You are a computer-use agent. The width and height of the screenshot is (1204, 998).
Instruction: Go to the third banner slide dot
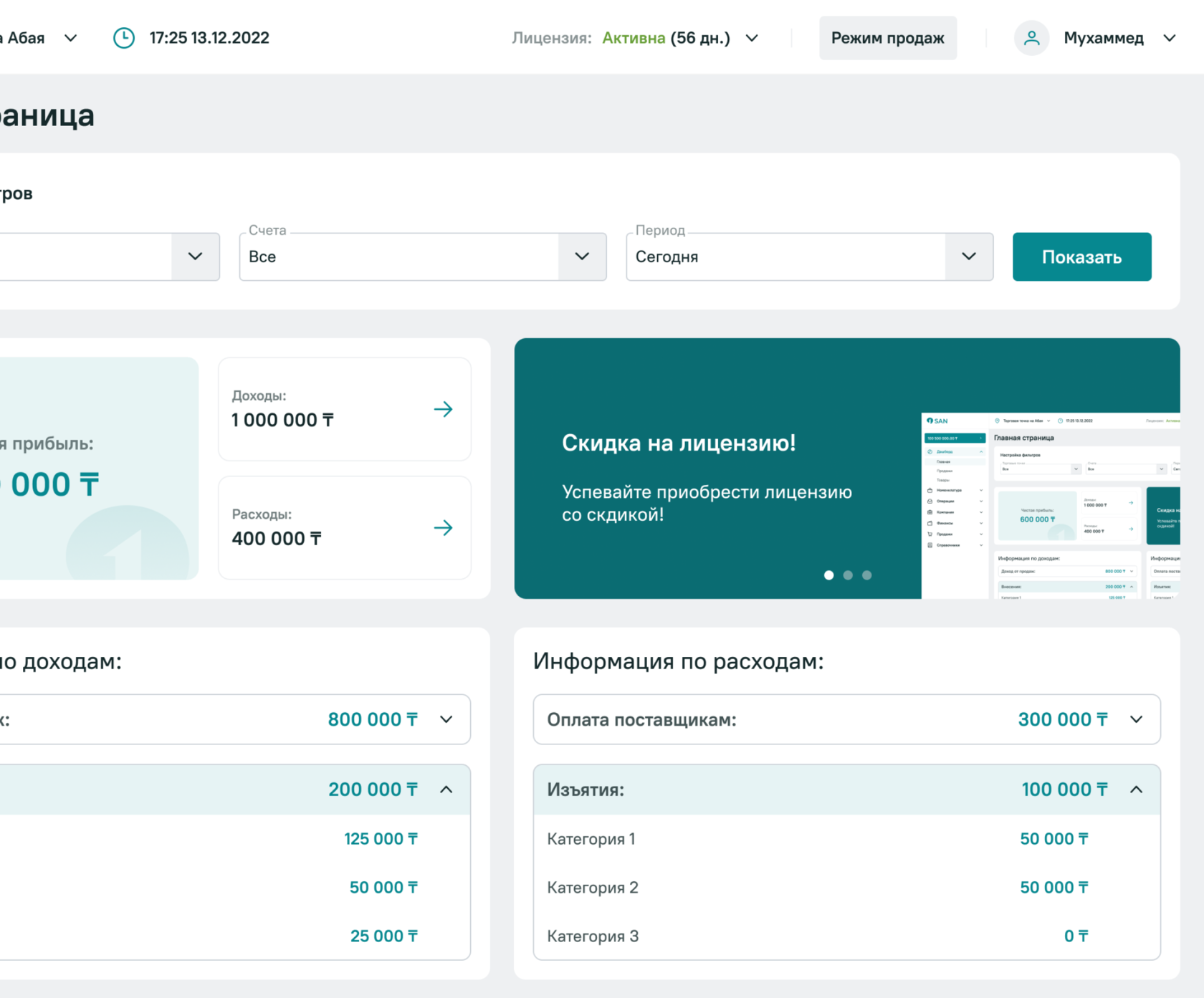click(x=866, y=575)
